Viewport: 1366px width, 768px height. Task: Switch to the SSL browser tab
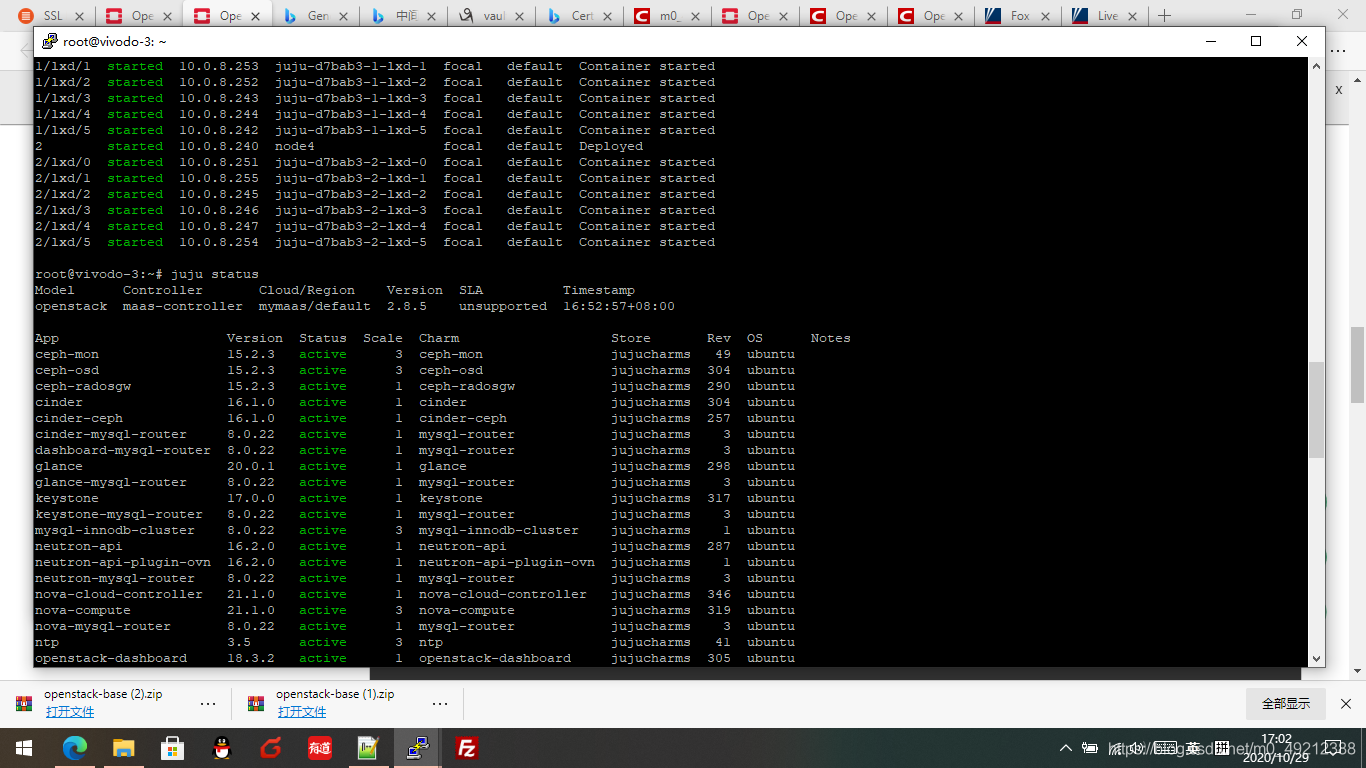50,16
